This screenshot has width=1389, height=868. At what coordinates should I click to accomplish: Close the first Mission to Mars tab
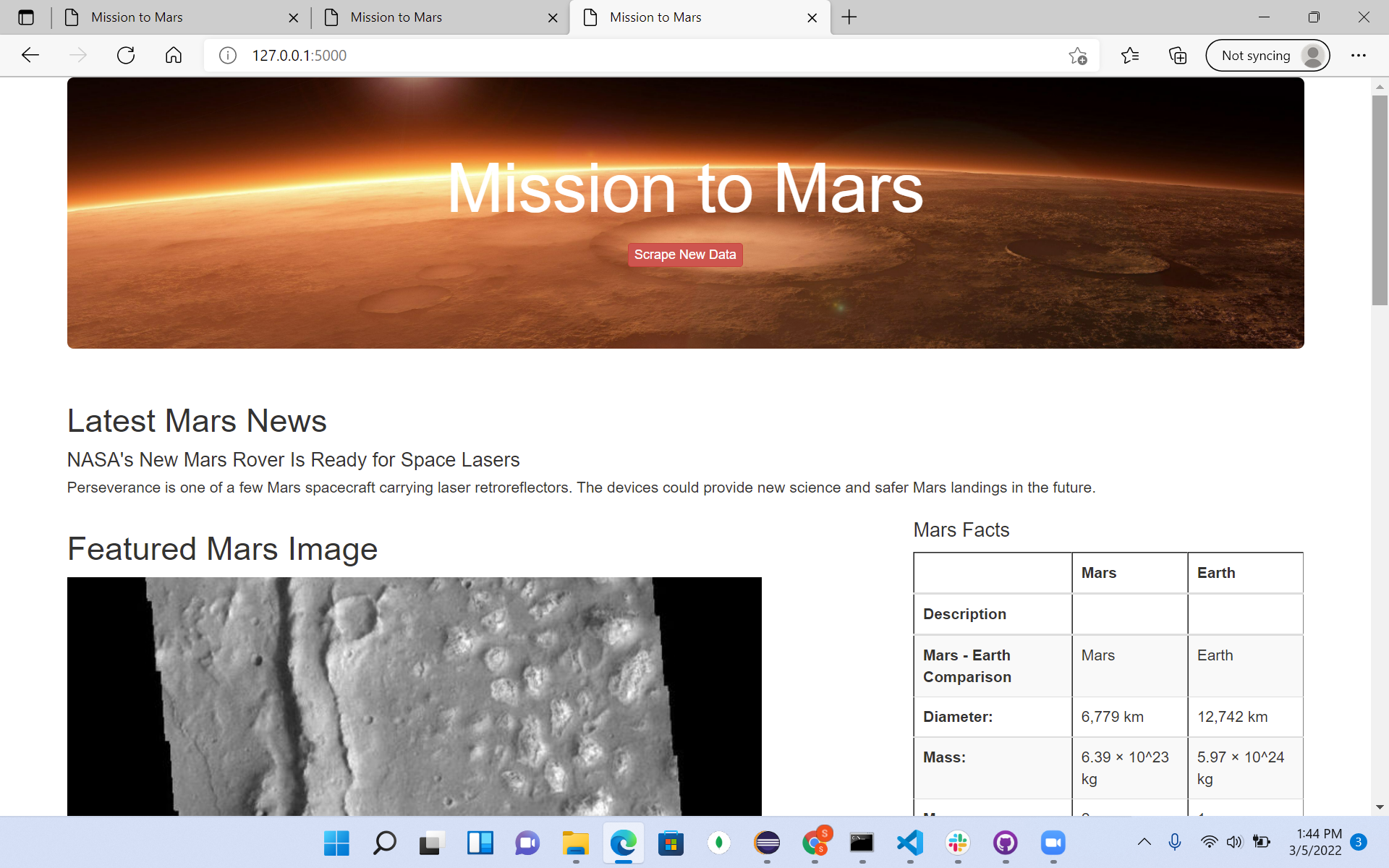tap(294, 18)
